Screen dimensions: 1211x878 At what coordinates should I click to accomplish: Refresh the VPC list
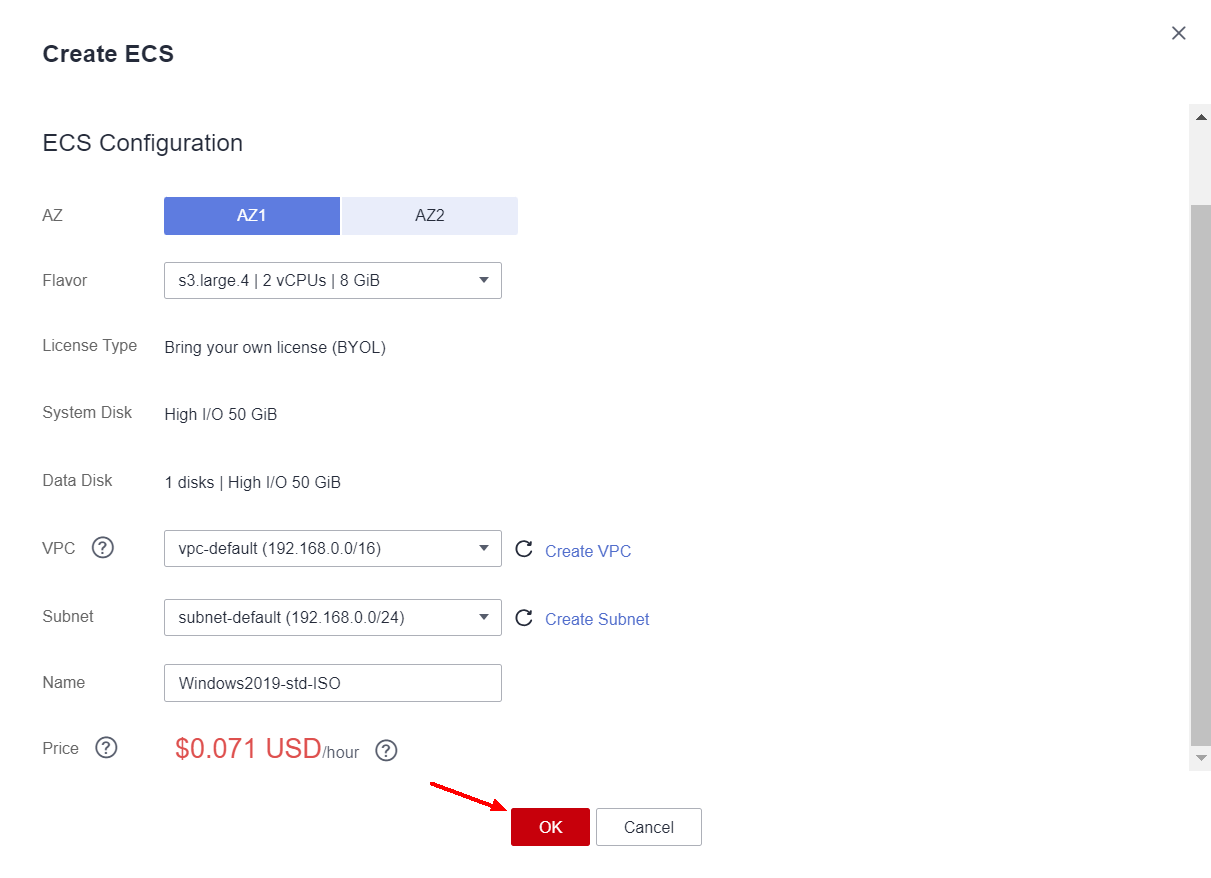click(523, 549)
